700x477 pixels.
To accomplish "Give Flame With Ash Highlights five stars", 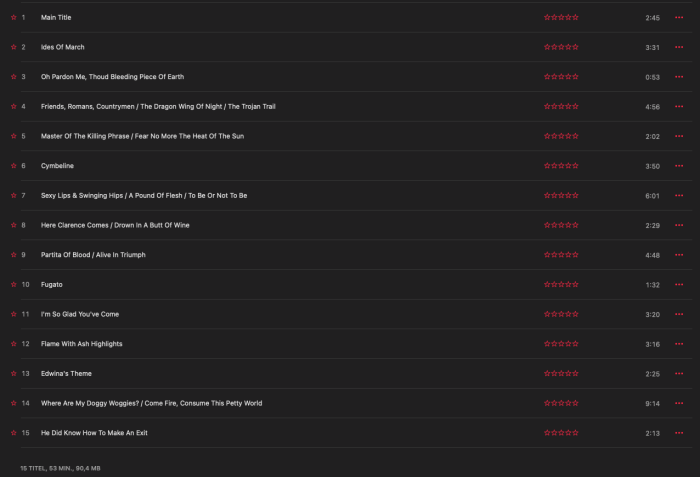I will [575, 344].
